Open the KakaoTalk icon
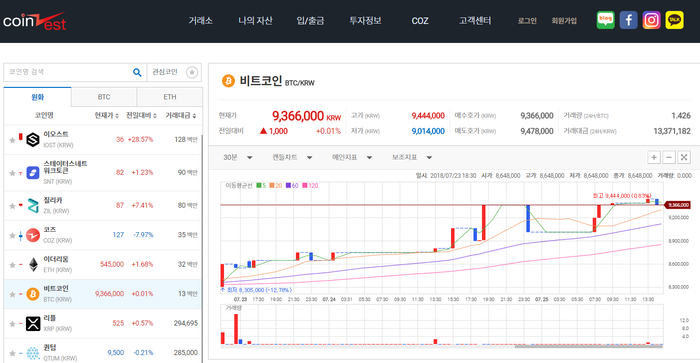 tap(674, 20)
